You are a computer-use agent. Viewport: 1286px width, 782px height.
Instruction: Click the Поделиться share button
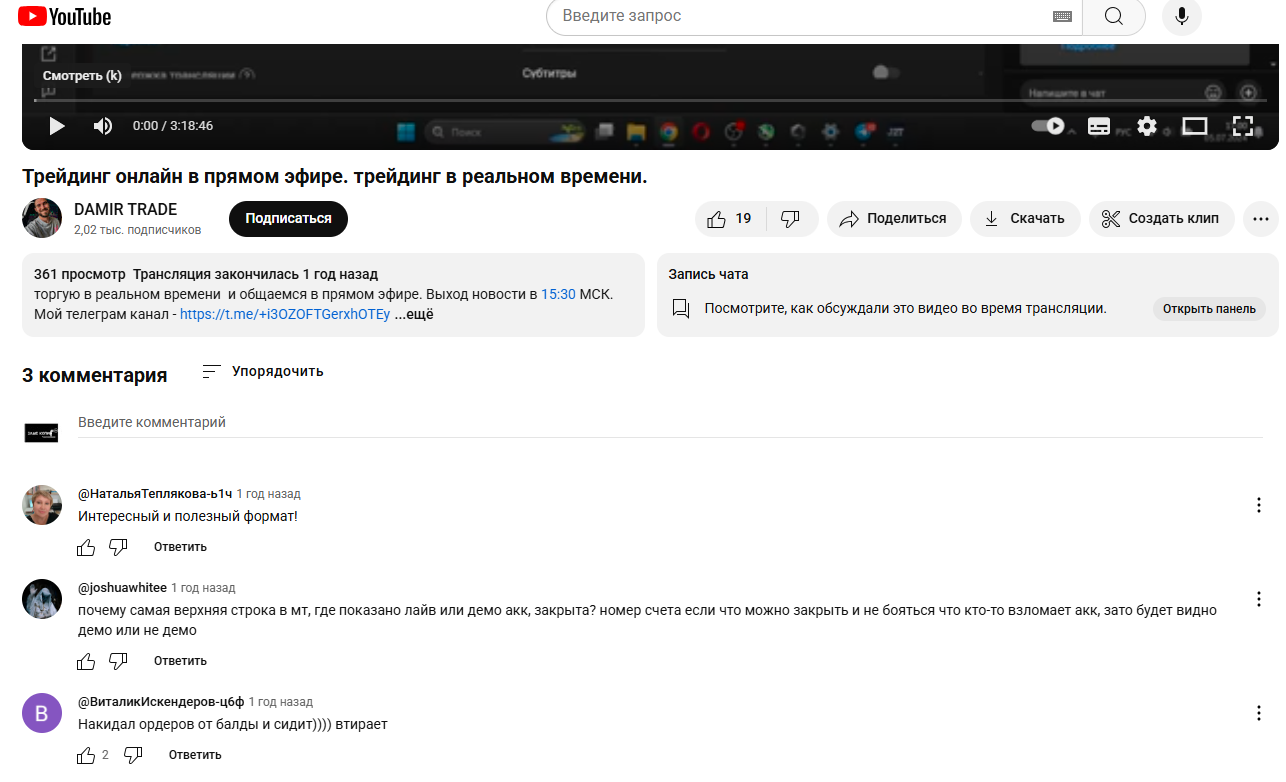[893, 219]
